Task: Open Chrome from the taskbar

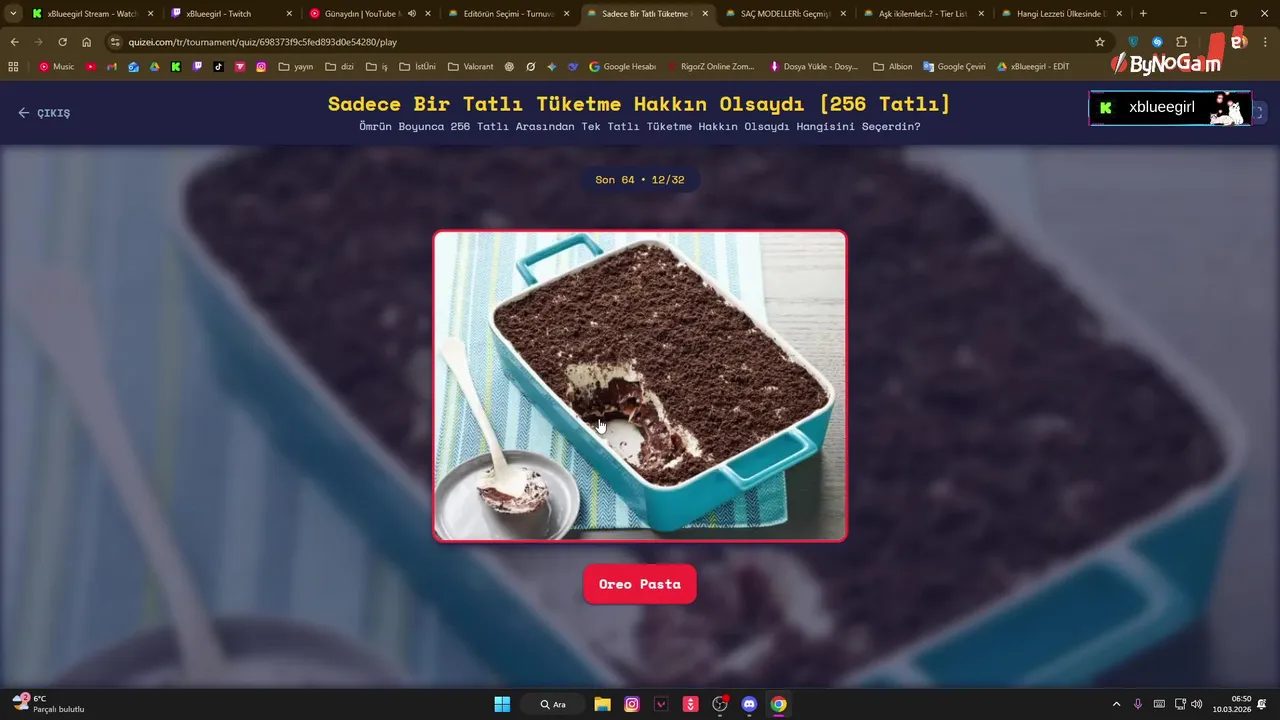Action: point(778,704)
